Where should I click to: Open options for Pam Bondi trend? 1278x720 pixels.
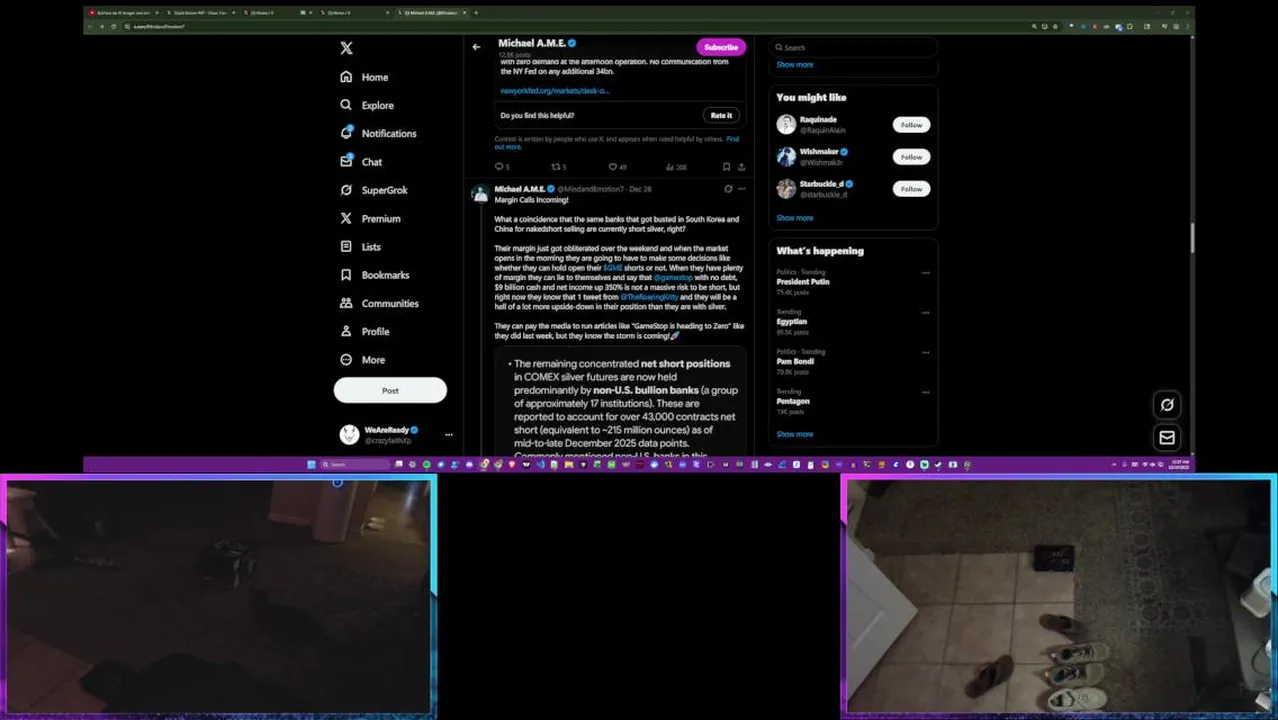click(x=925, y=352)
